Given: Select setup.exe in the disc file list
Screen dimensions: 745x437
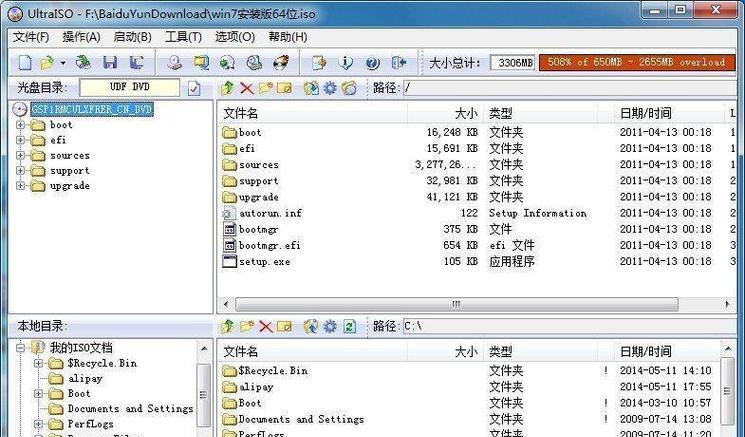Looking at the screenshot, I should pos(264,262).
